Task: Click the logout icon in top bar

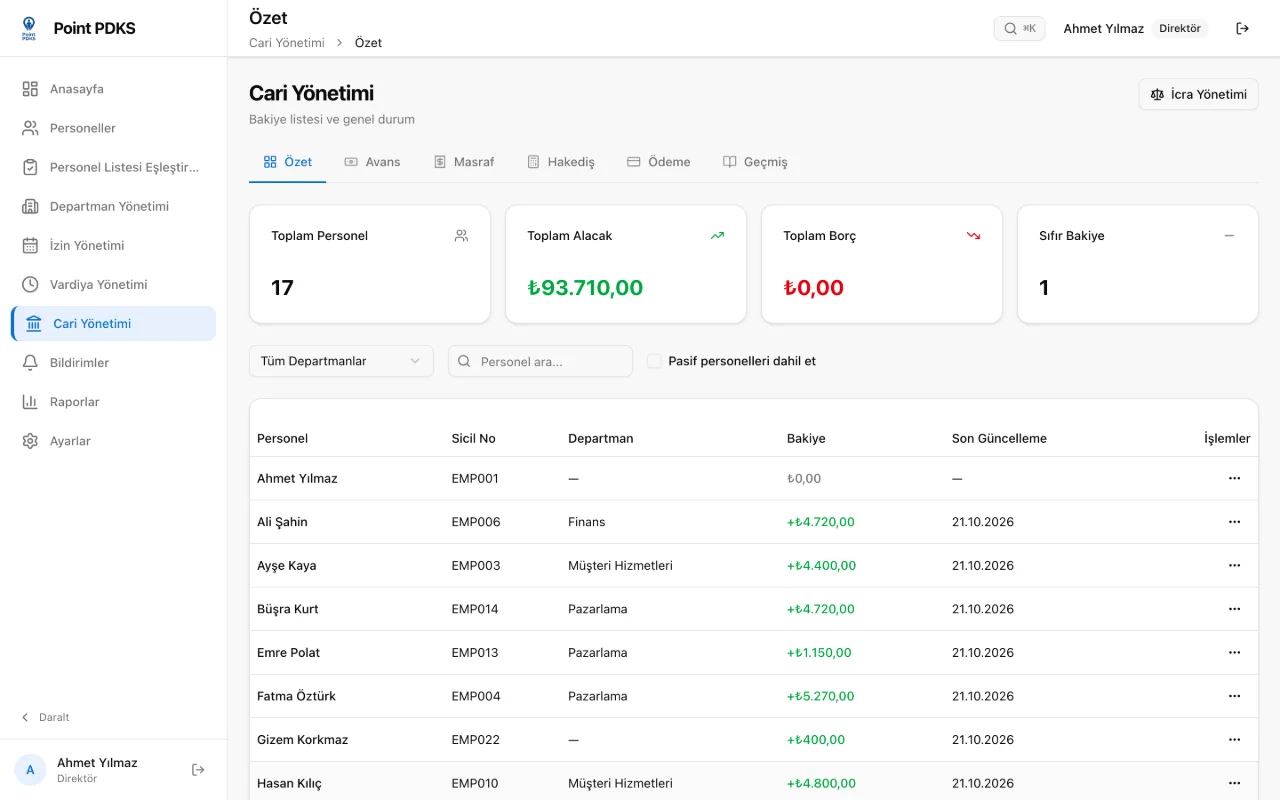Action: [1243, 28]
